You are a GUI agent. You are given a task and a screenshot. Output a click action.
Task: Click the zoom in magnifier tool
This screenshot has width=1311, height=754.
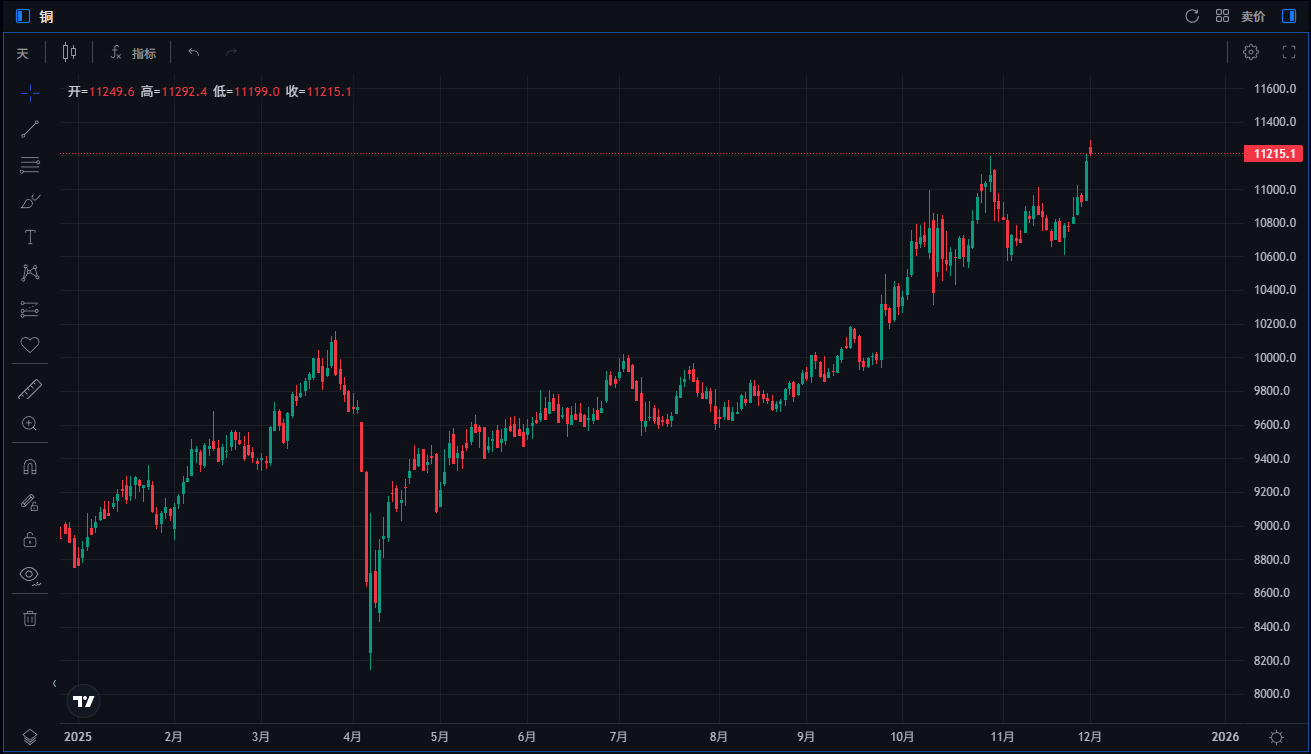click(30, 424)
